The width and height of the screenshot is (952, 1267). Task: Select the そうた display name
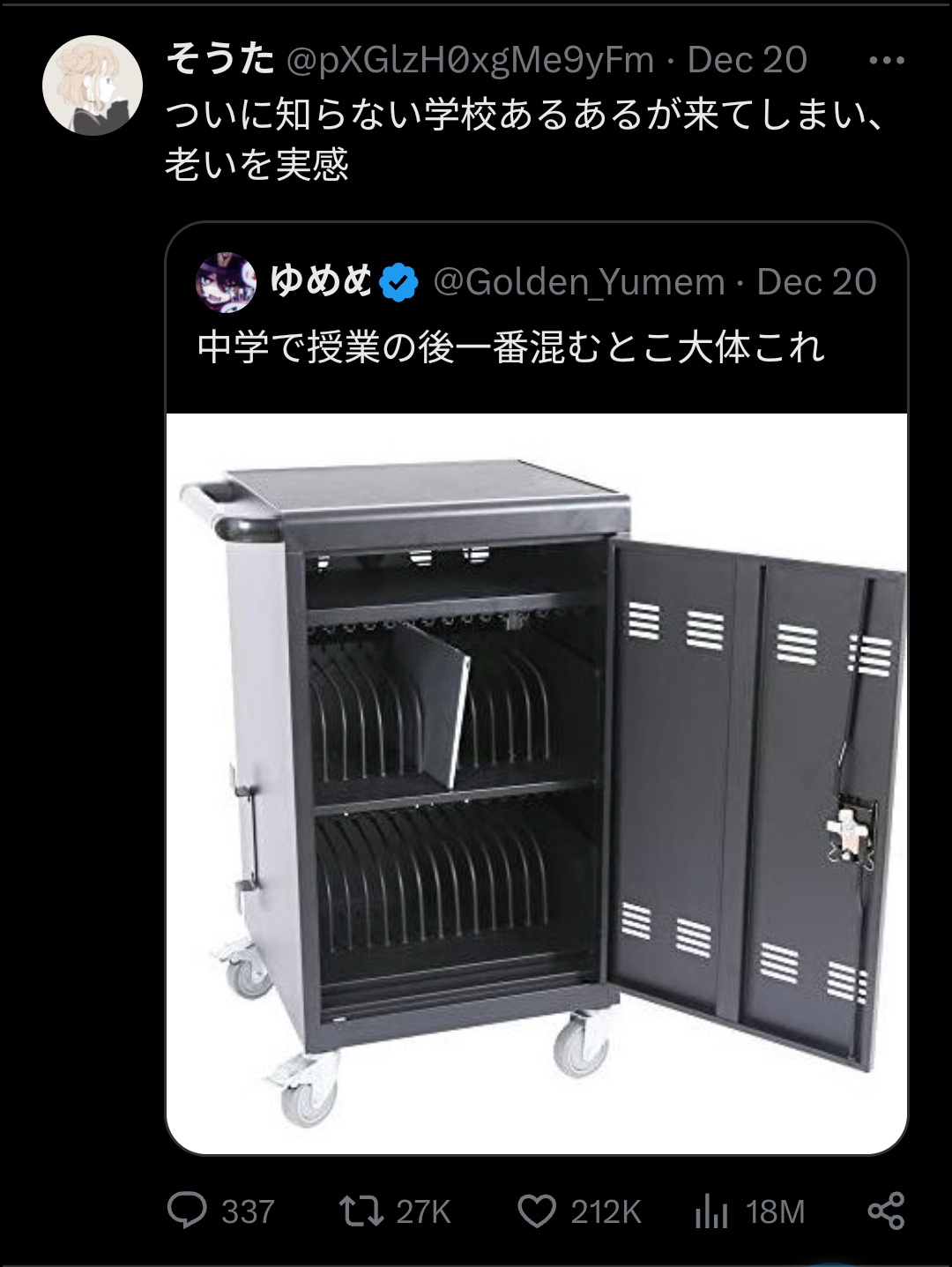[220, 59]
